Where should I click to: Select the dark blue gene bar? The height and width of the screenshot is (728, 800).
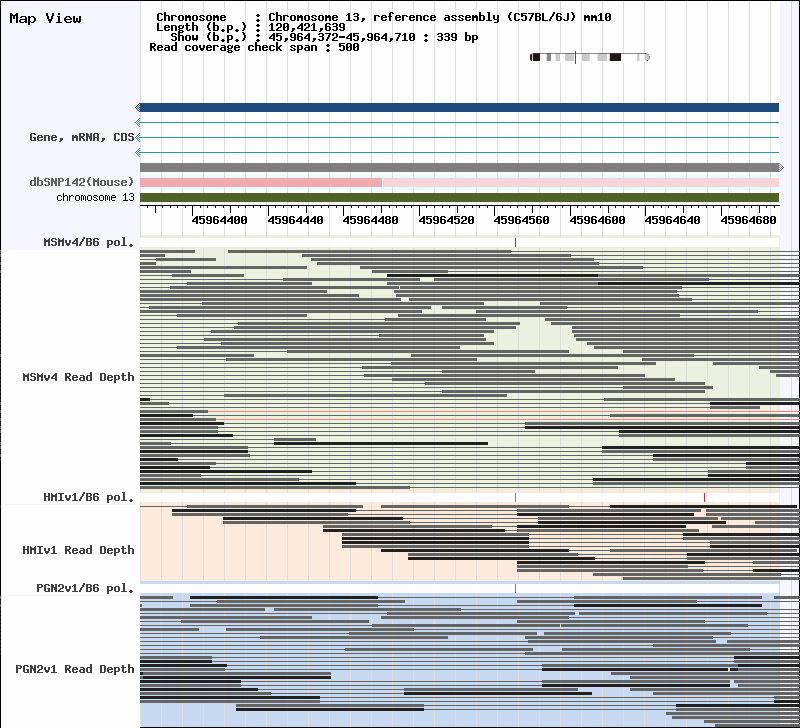pos(459,107)
